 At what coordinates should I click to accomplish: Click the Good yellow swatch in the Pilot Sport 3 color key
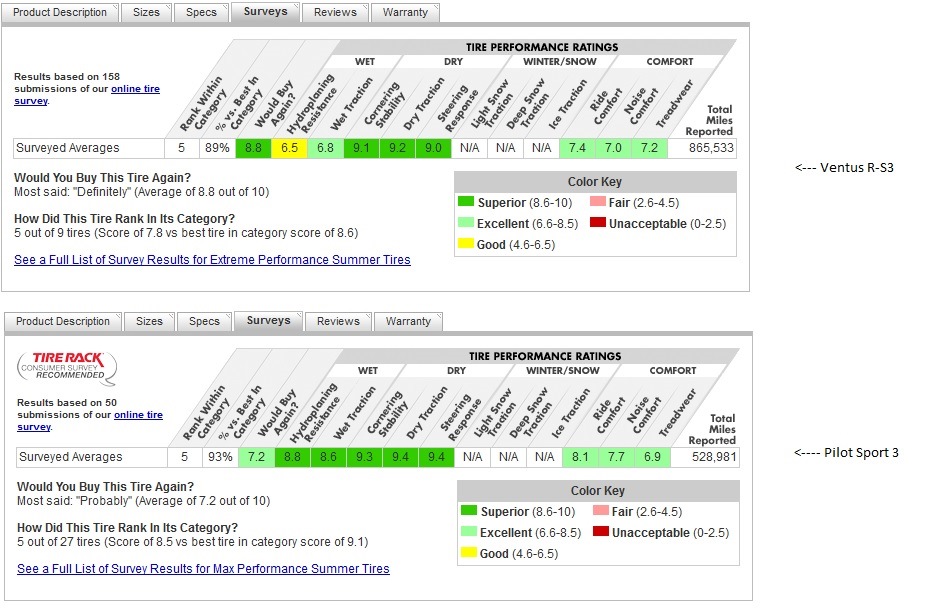(x=469, y=552)
